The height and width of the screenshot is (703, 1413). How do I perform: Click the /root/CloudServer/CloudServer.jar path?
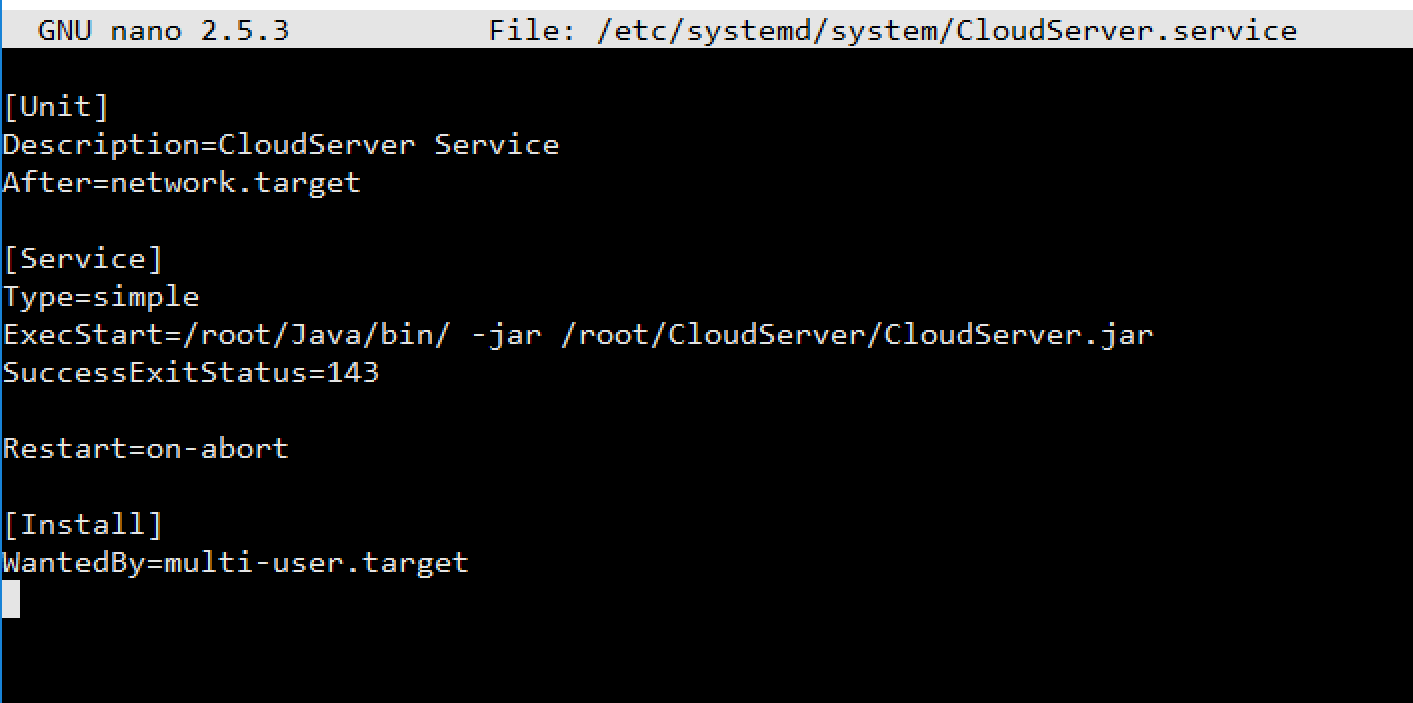point(856,335)
